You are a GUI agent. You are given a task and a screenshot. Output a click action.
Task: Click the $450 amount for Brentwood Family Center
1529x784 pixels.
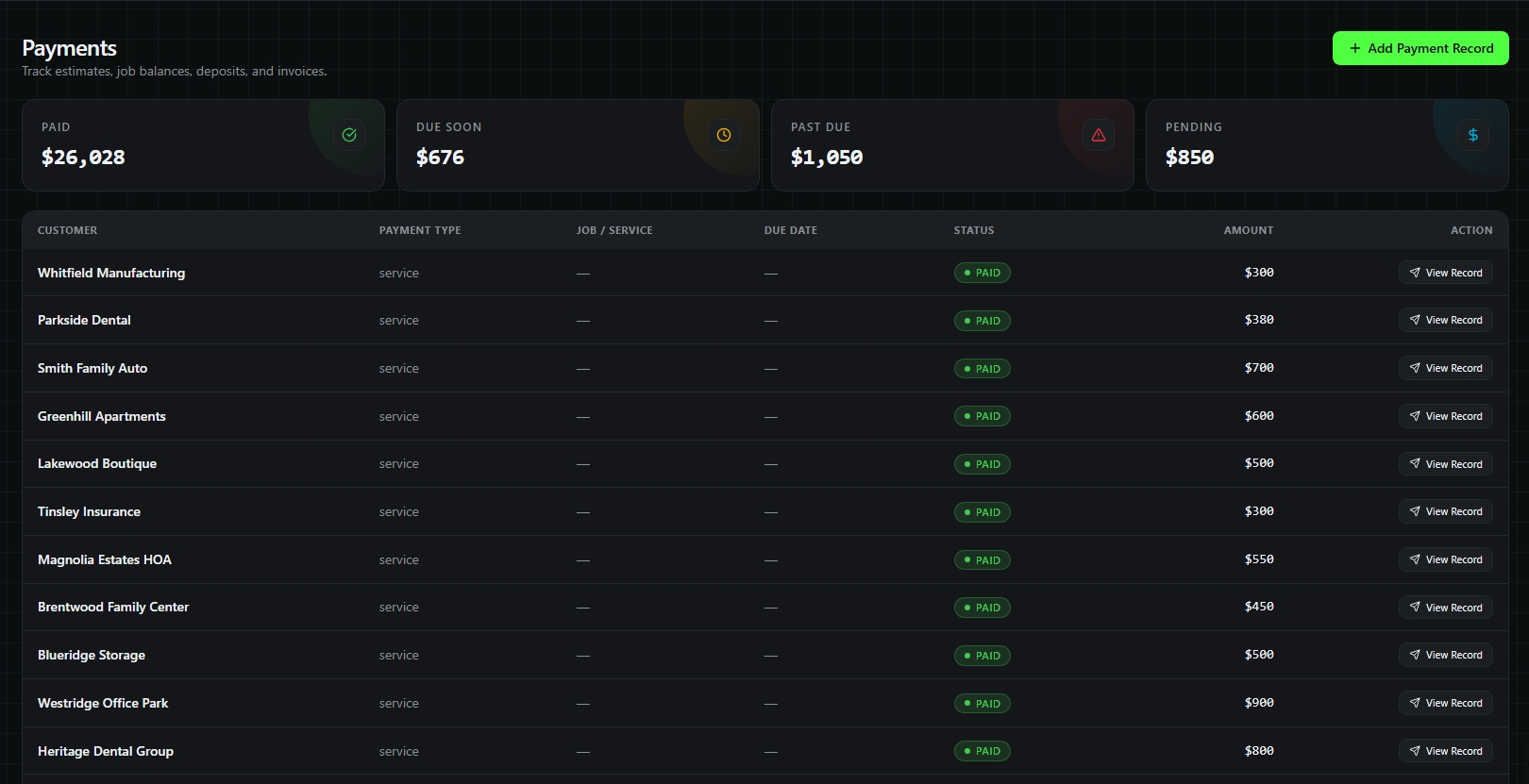[1259, 607]
